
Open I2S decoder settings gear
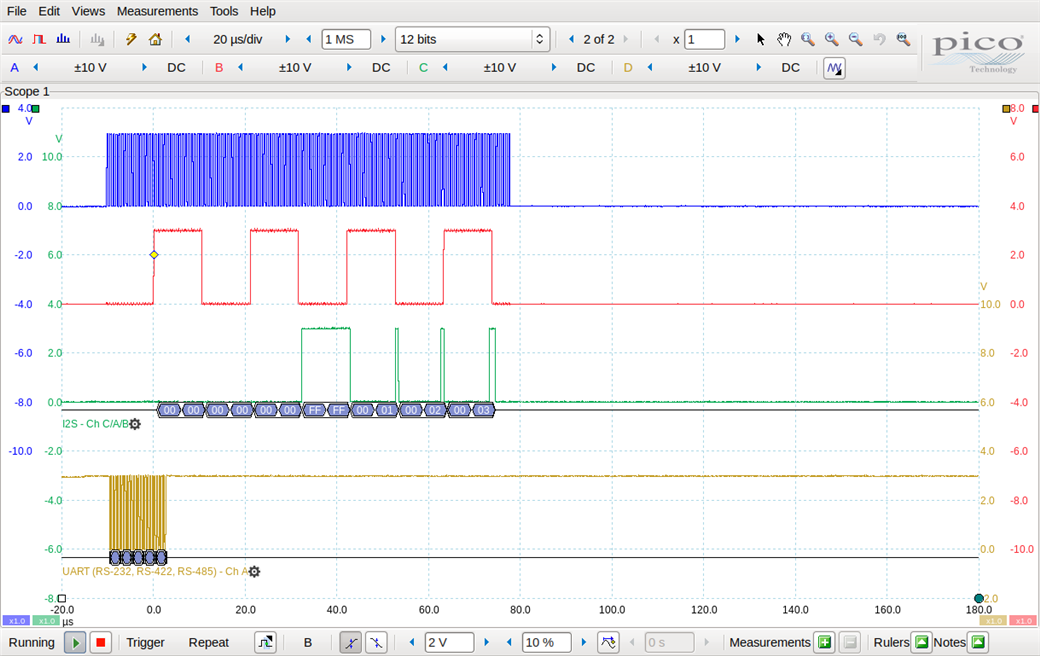coord(135,424)
